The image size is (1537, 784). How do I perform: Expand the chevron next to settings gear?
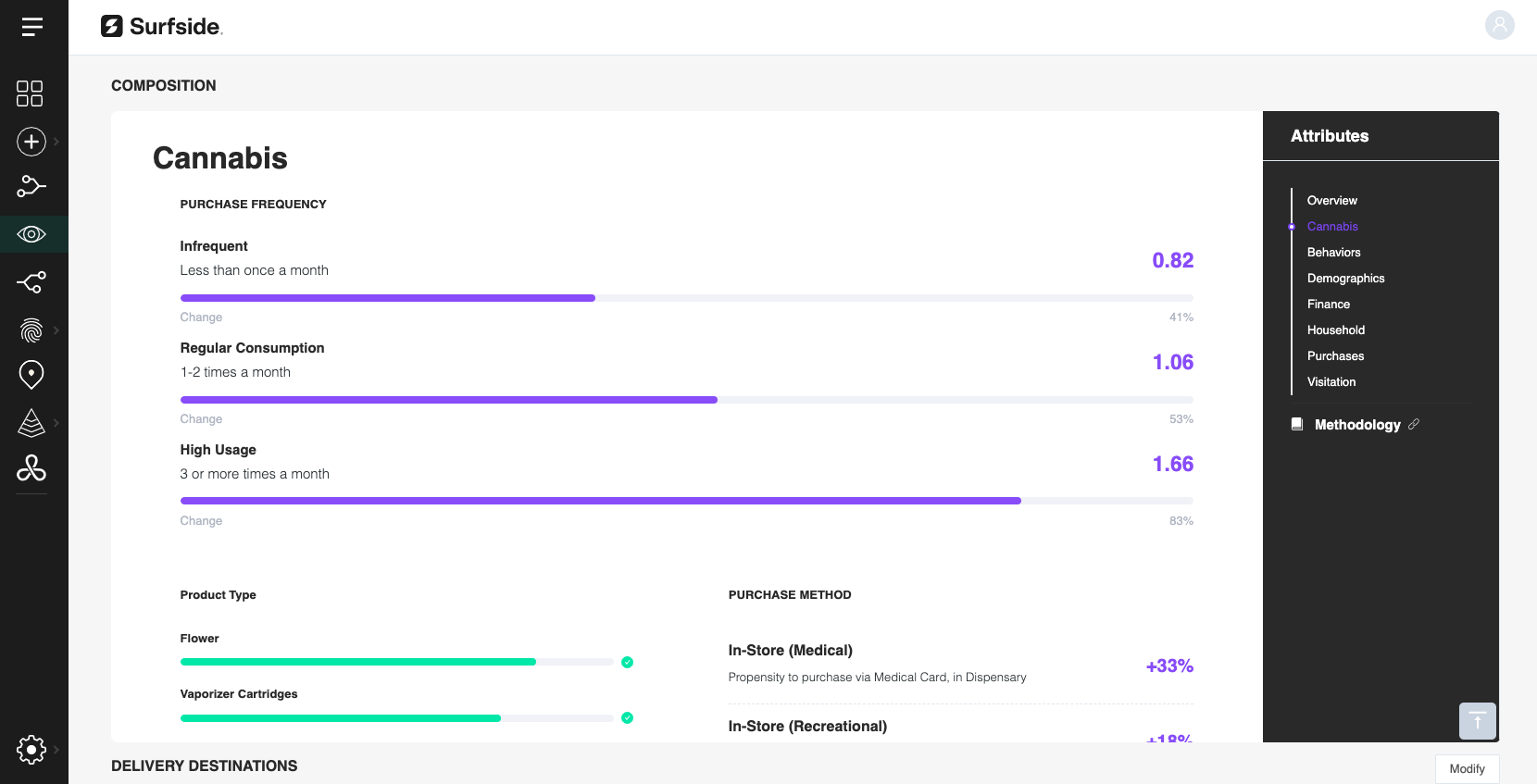(56, 749)
